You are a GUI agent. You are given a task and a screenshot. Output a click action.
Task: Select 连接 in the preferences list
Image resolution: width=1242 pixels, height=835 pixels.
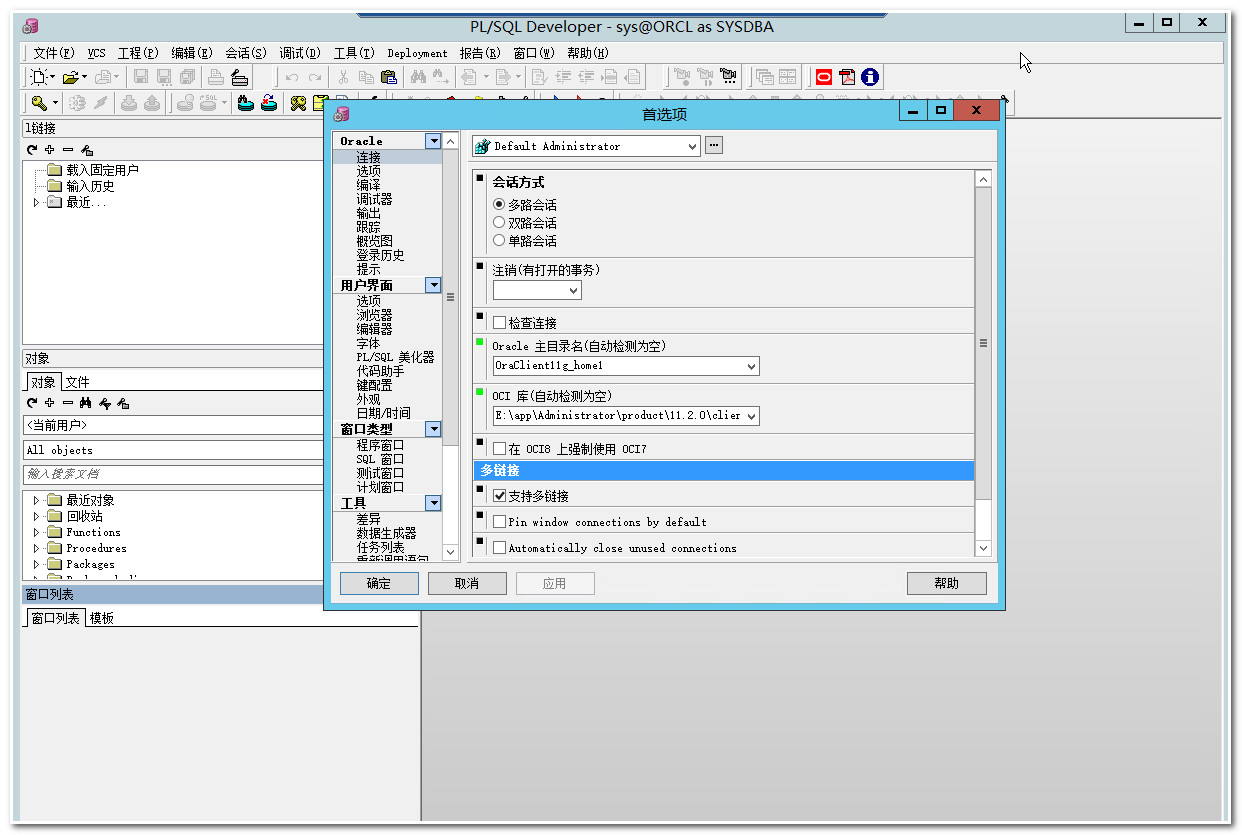[368, 157]
